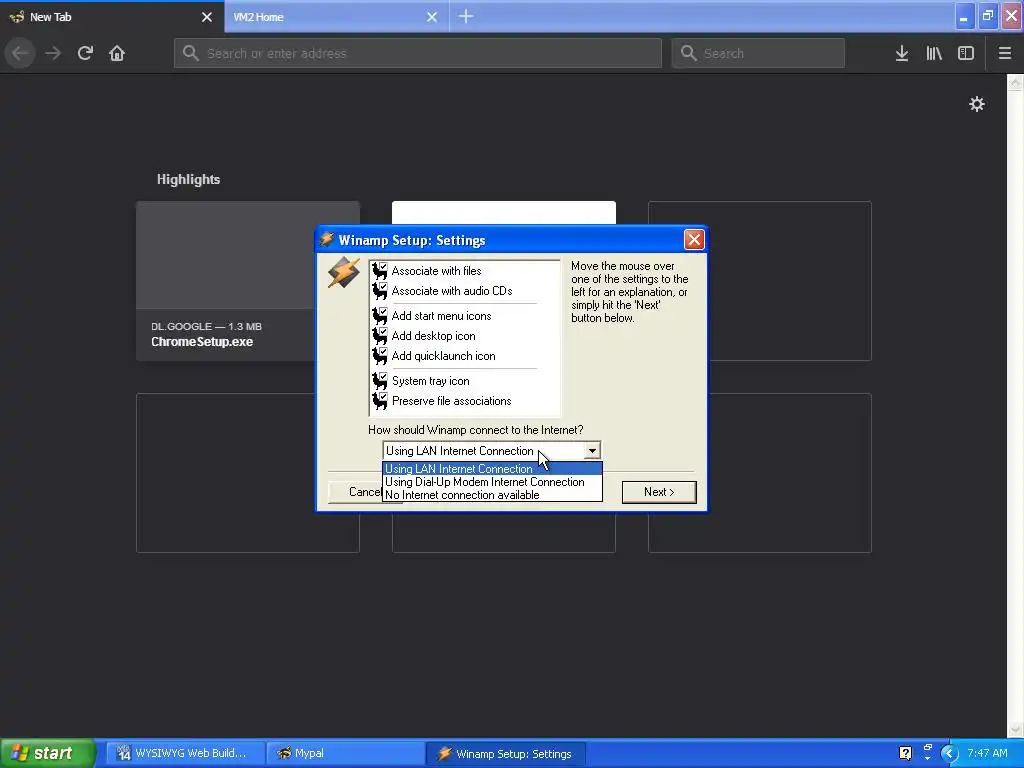Image resolution: width=1024 pixels, height=768 pixels.
Task: Click llama icon beside Associate with files
Action: pos(379,271)
